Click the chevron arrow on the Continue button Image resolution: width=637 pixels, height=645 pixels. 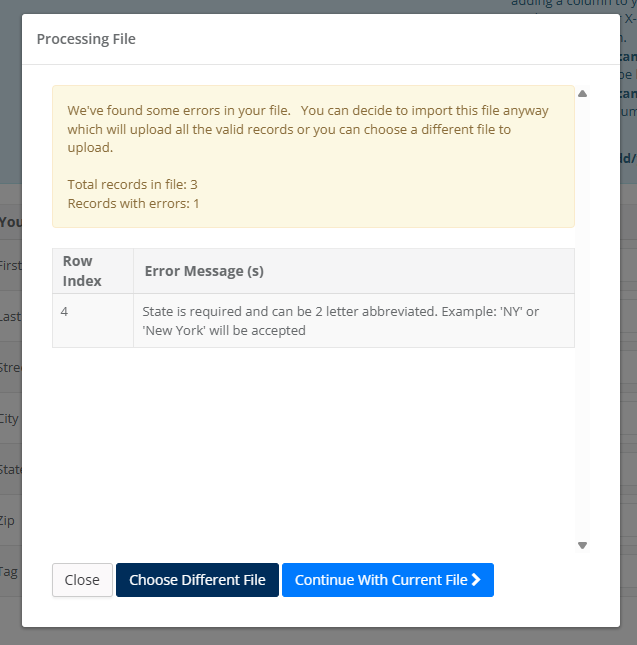tap(476, 580)
